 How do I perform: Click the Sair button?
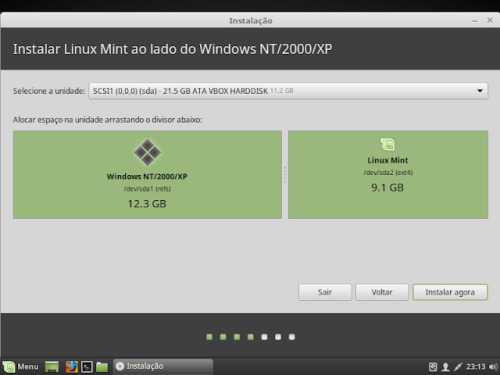point(325,292)
